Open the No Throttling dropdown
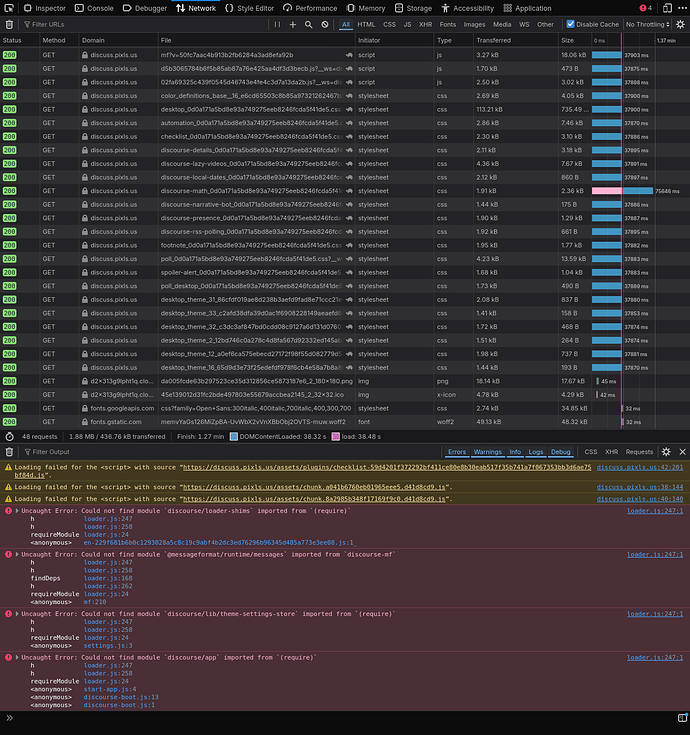690x735 pixels. point(648,24)
